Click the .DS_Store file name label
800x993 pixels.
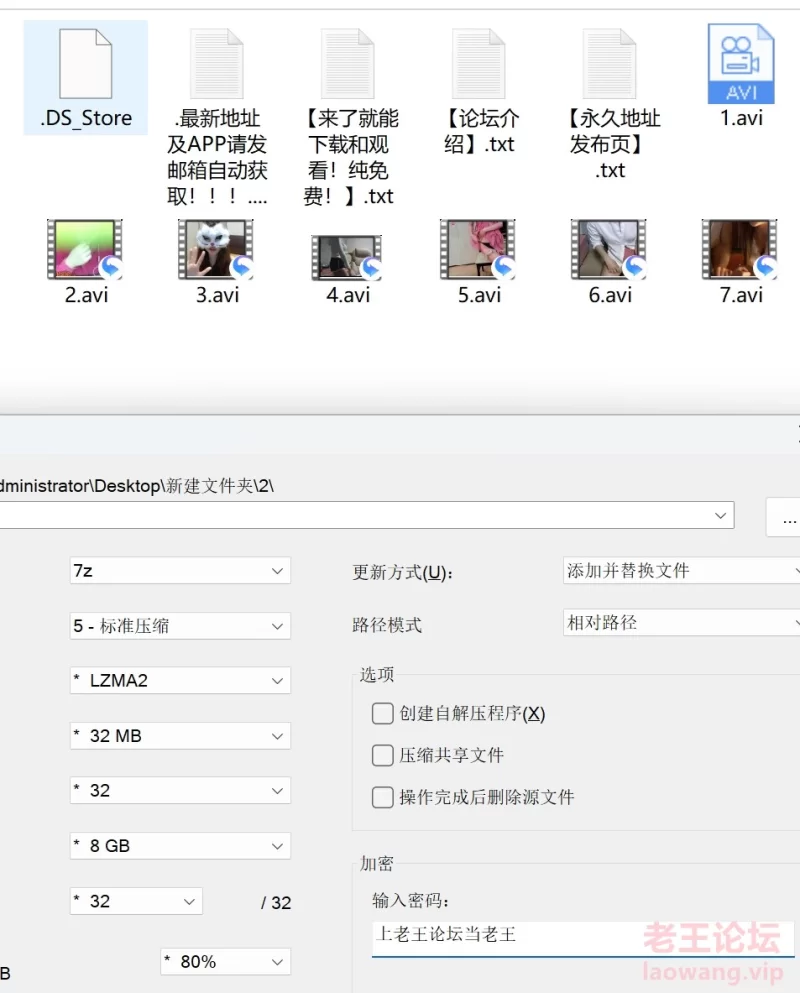[86, 118]
